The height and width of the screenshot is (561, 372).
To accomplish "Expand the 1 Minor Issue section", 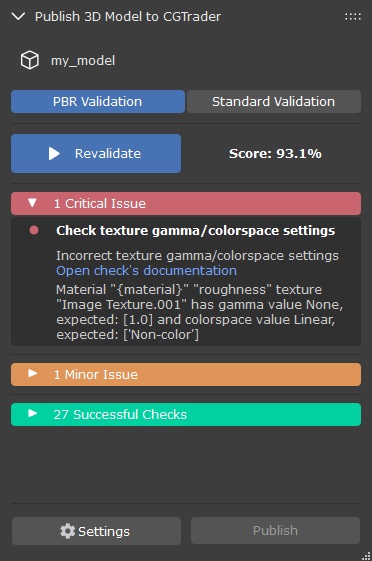I will [x=186, y=374].
